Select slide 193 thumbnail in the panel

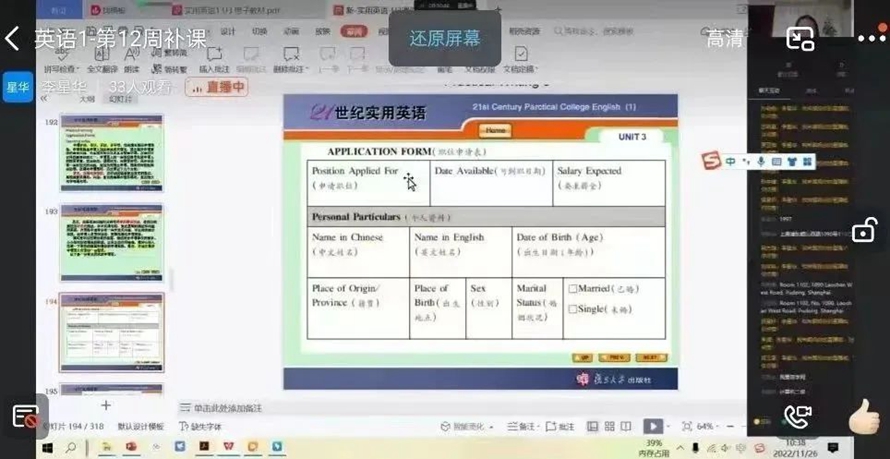[x=111, y=243]
